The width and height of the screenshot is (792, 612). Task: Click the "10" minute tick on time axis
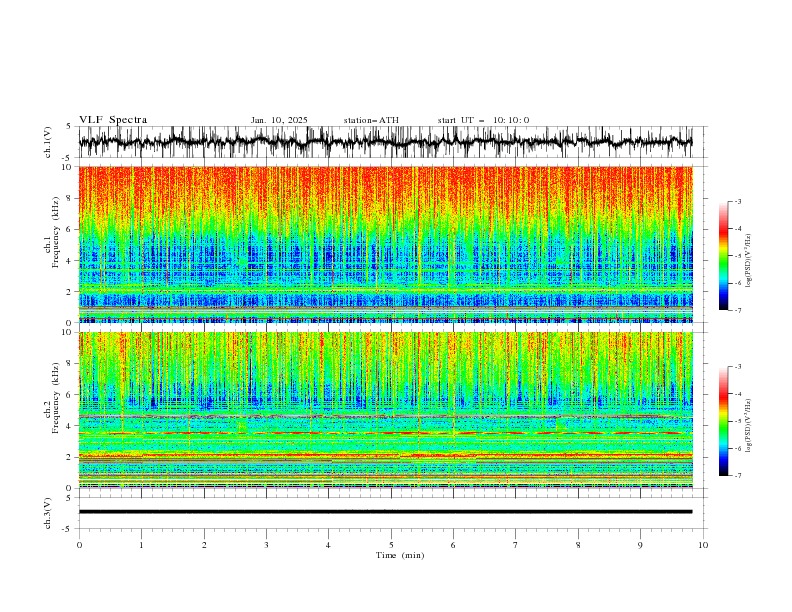pos(703,545)
